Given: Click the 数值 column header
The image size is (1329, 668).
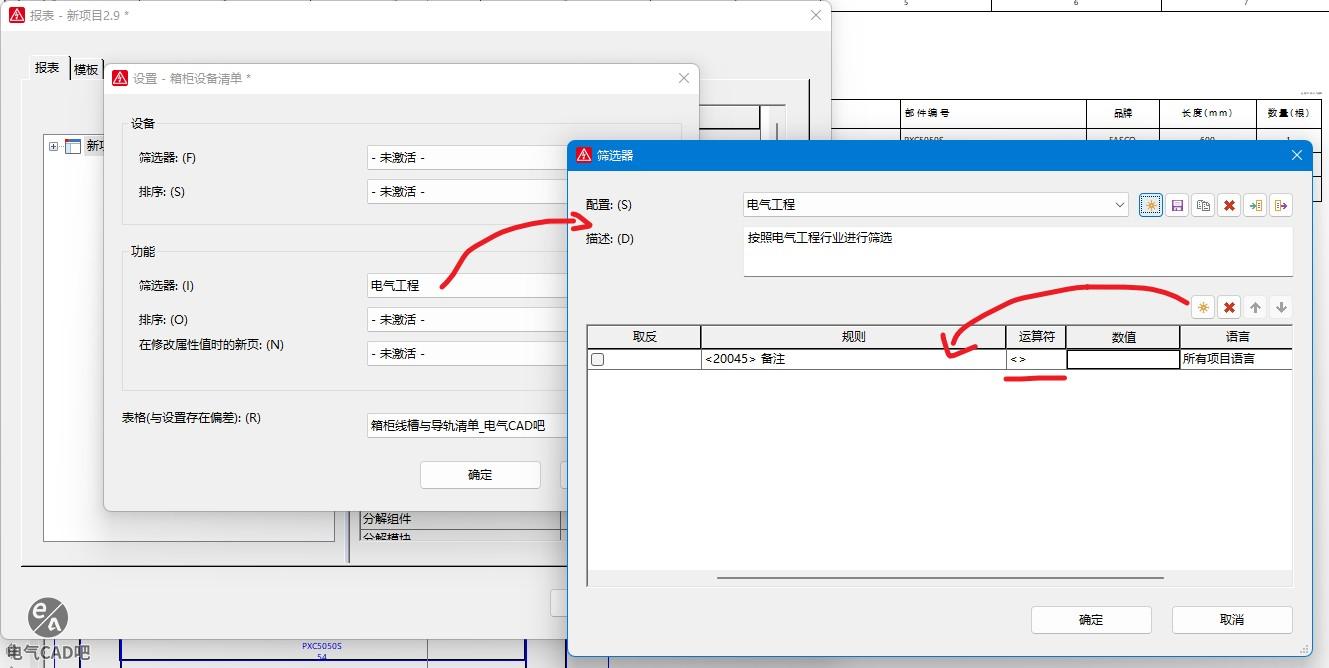Looking at the screenshot, I should coord(1123,337).
